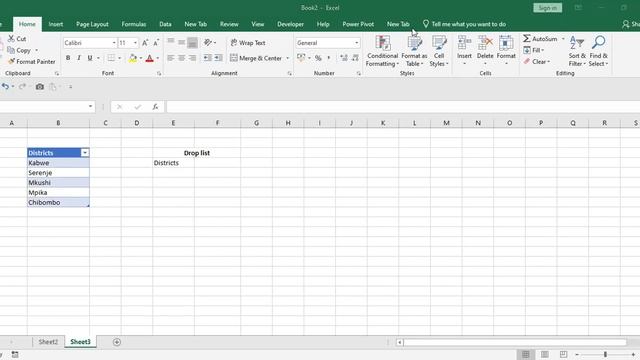Expand the Alignment group dialog launcher

pos(289,73)
